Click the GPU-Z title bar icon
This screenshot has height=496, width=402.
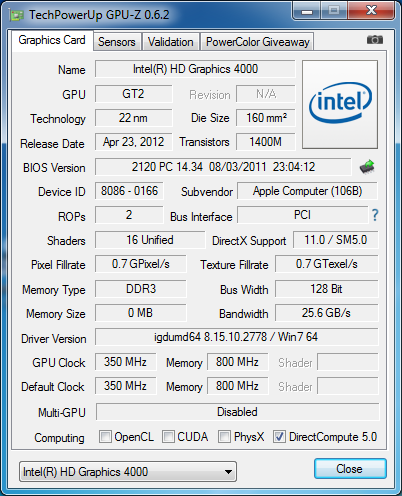[17, 15]
